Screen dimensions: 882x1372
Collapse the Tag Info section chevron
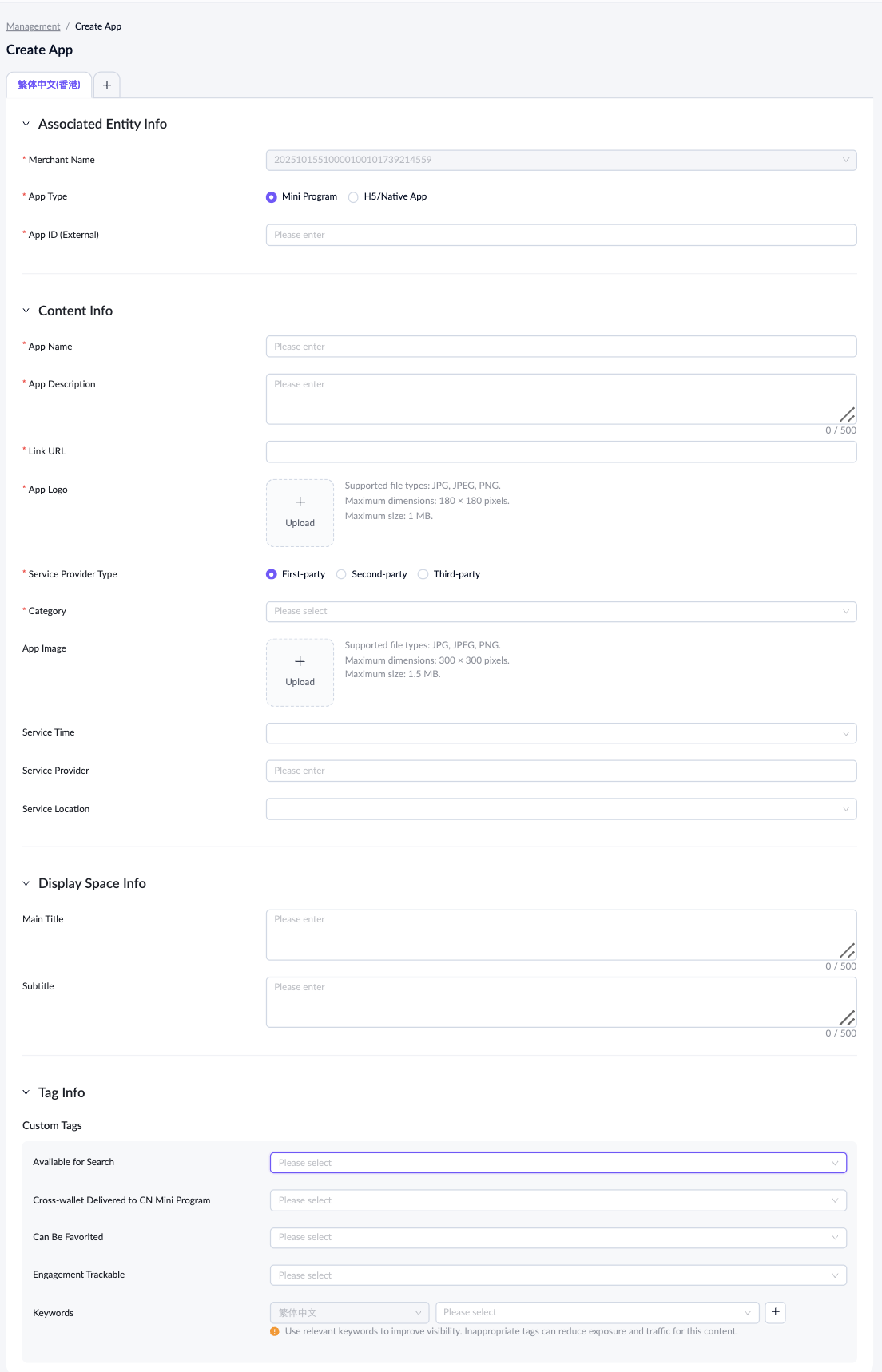26,1092
